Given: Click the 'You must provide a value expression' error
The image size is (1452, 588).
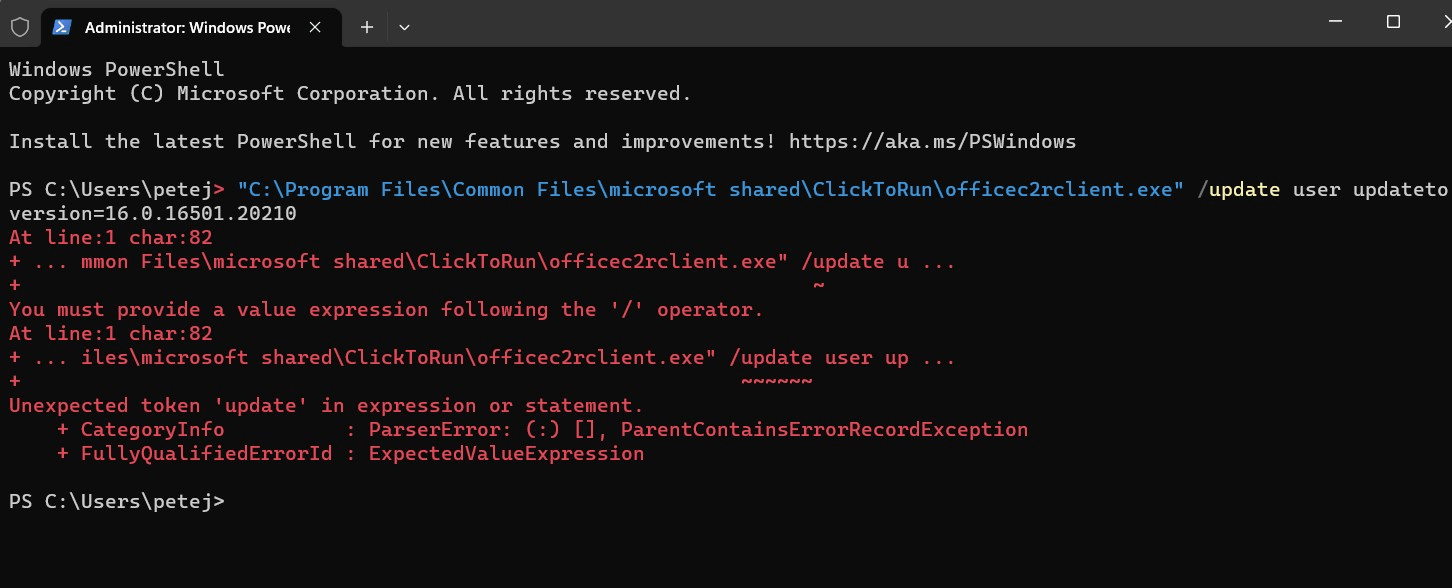Looking at the screenshot, I should (386, 309).
